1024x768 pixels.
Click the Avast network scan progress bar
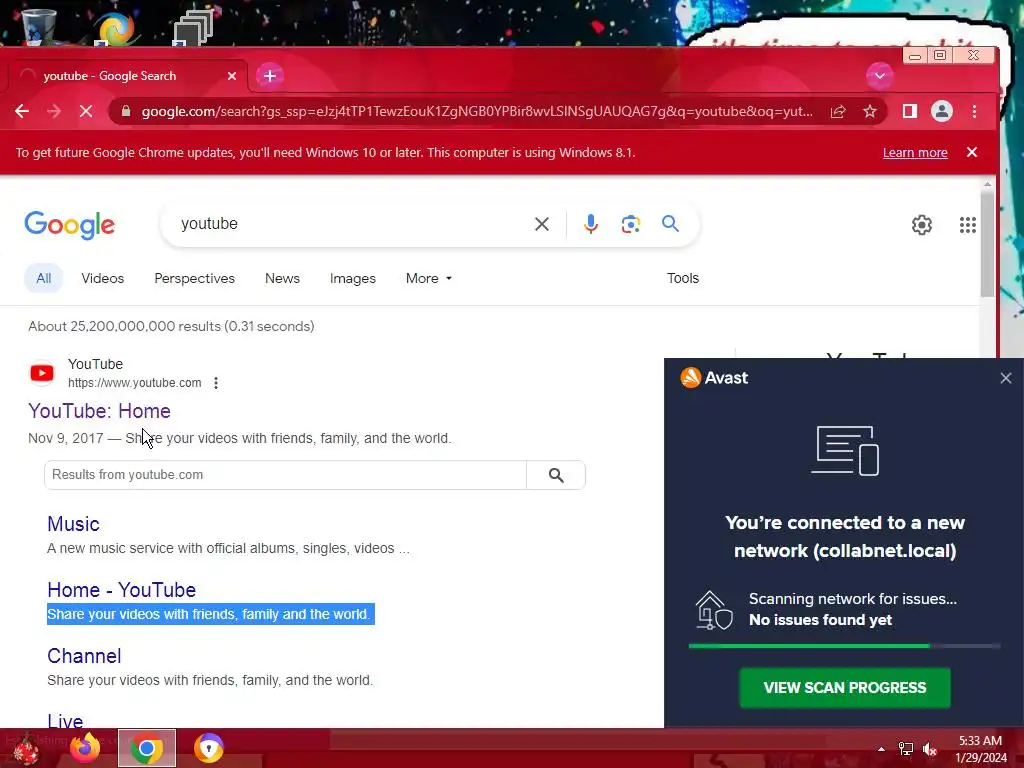844,646
